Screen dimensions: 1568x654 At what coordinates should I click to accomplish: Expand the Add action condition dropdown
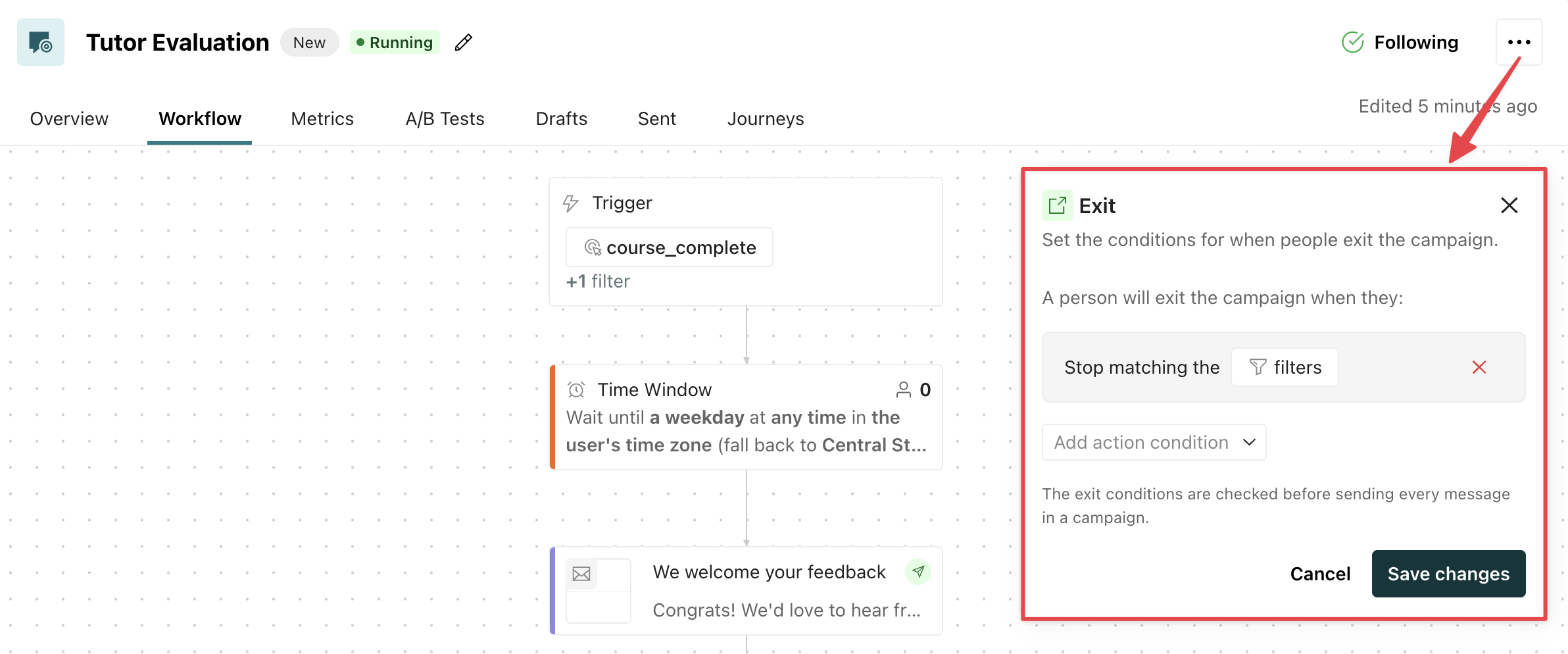point(1154,442)
